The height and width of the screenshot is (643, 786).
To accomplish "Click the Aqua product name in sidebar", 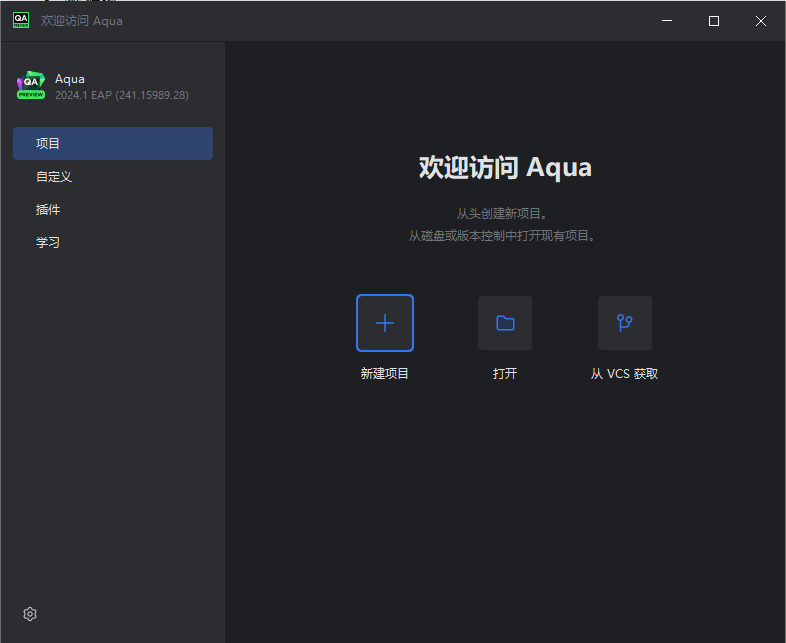I will point(70,79).
